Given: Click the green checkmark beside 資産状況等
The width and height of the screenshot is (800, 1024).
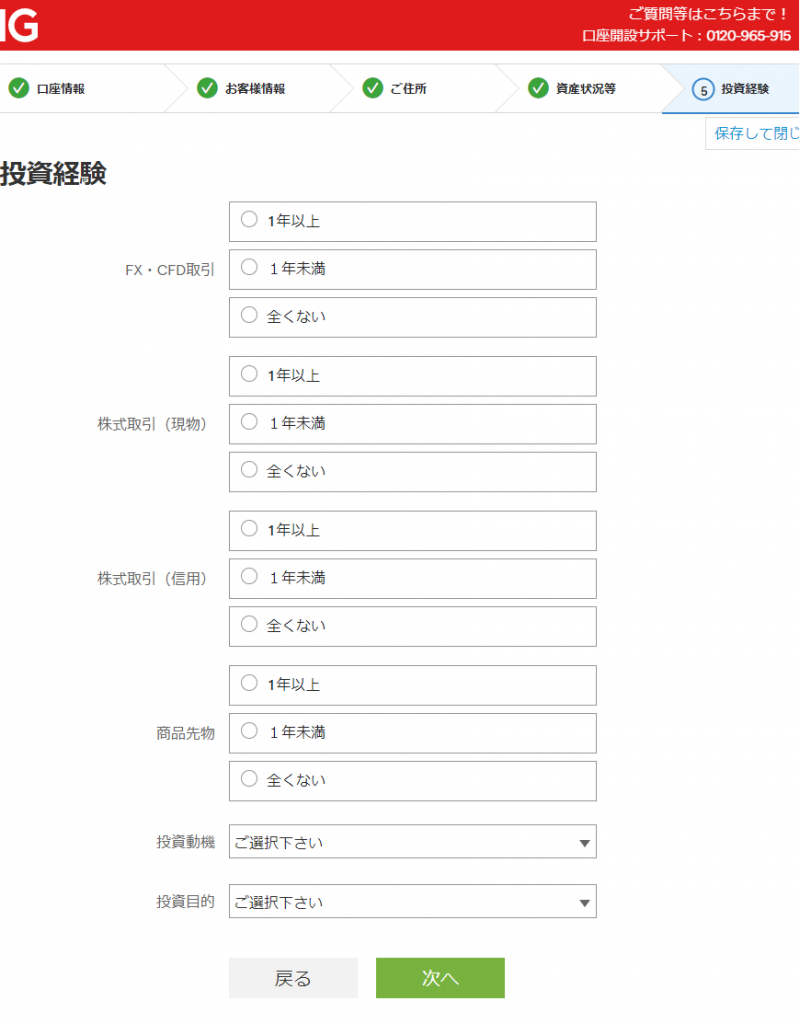Looking at the screenshot, I should point(538,88).
